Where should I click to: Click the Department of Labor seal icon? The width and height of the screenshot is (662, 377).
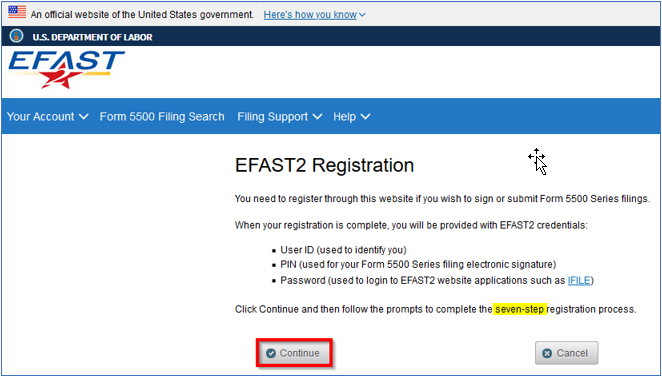16,36
